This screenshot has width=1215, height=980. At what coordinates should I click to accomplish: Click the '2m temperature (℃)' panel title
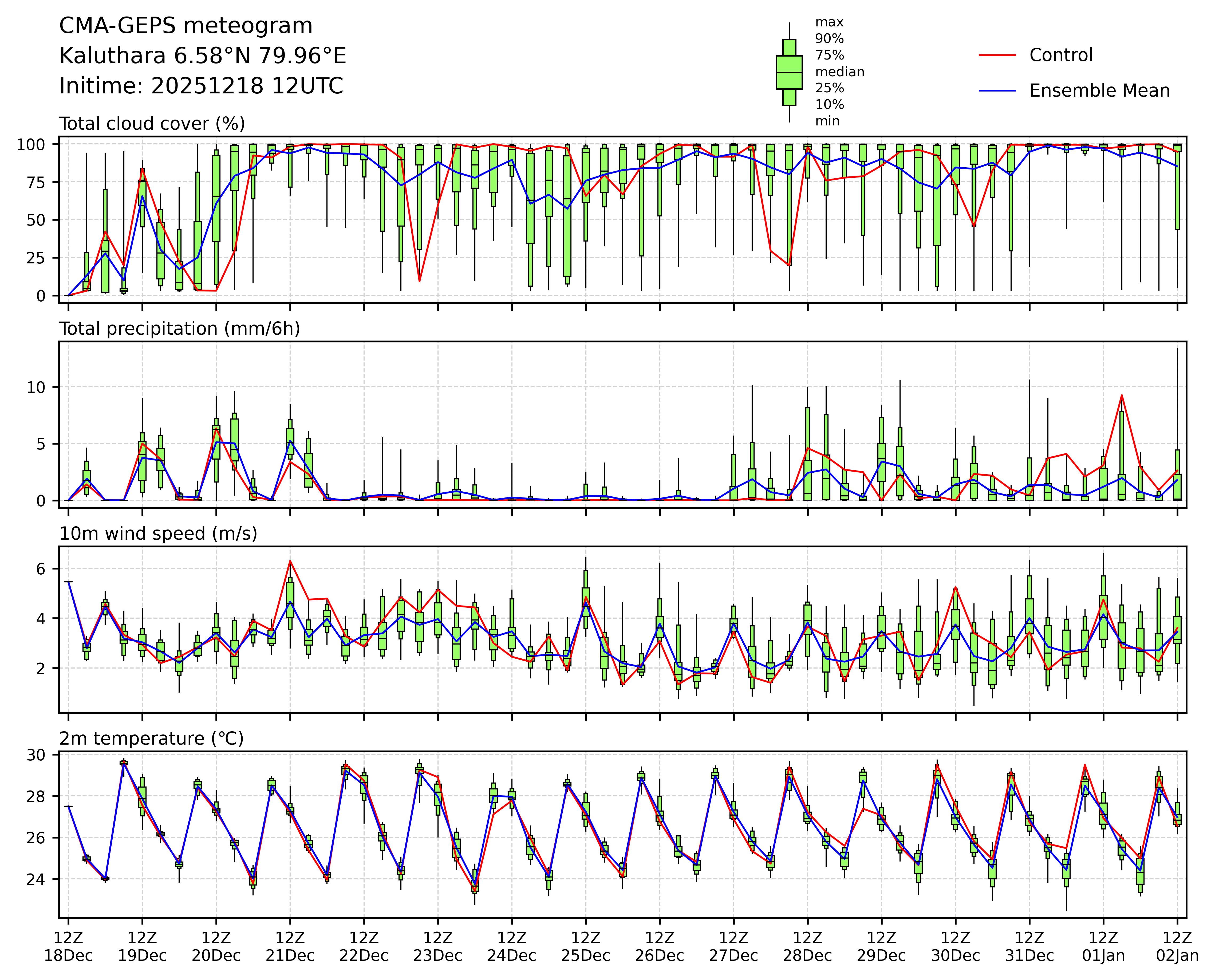[x=151, y=738]
